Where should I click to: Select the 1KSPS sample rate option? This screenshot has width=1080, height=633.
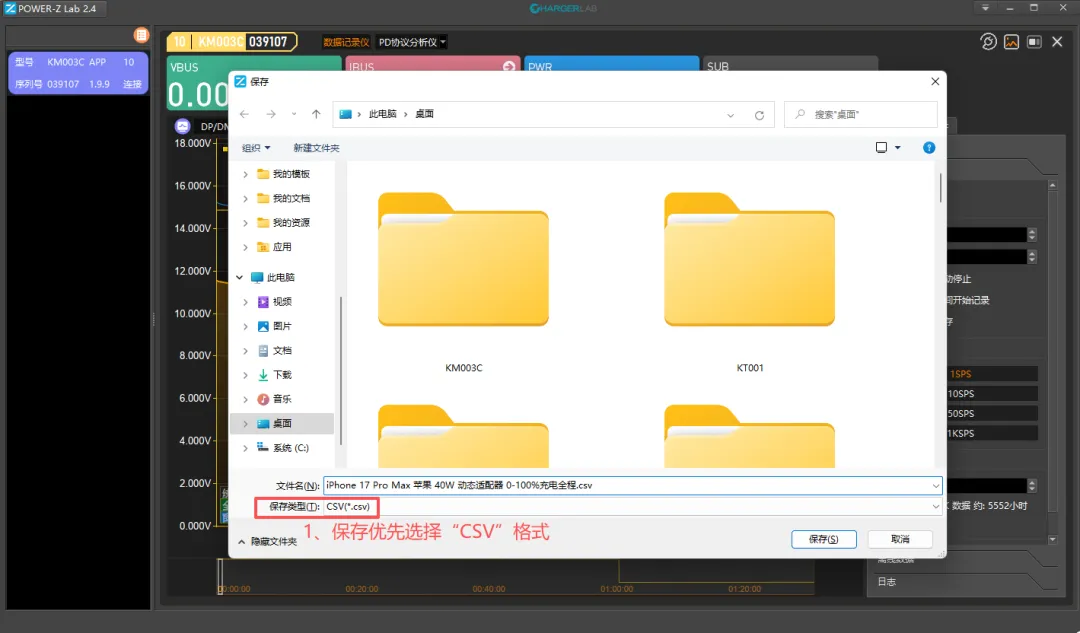point(990,434)
